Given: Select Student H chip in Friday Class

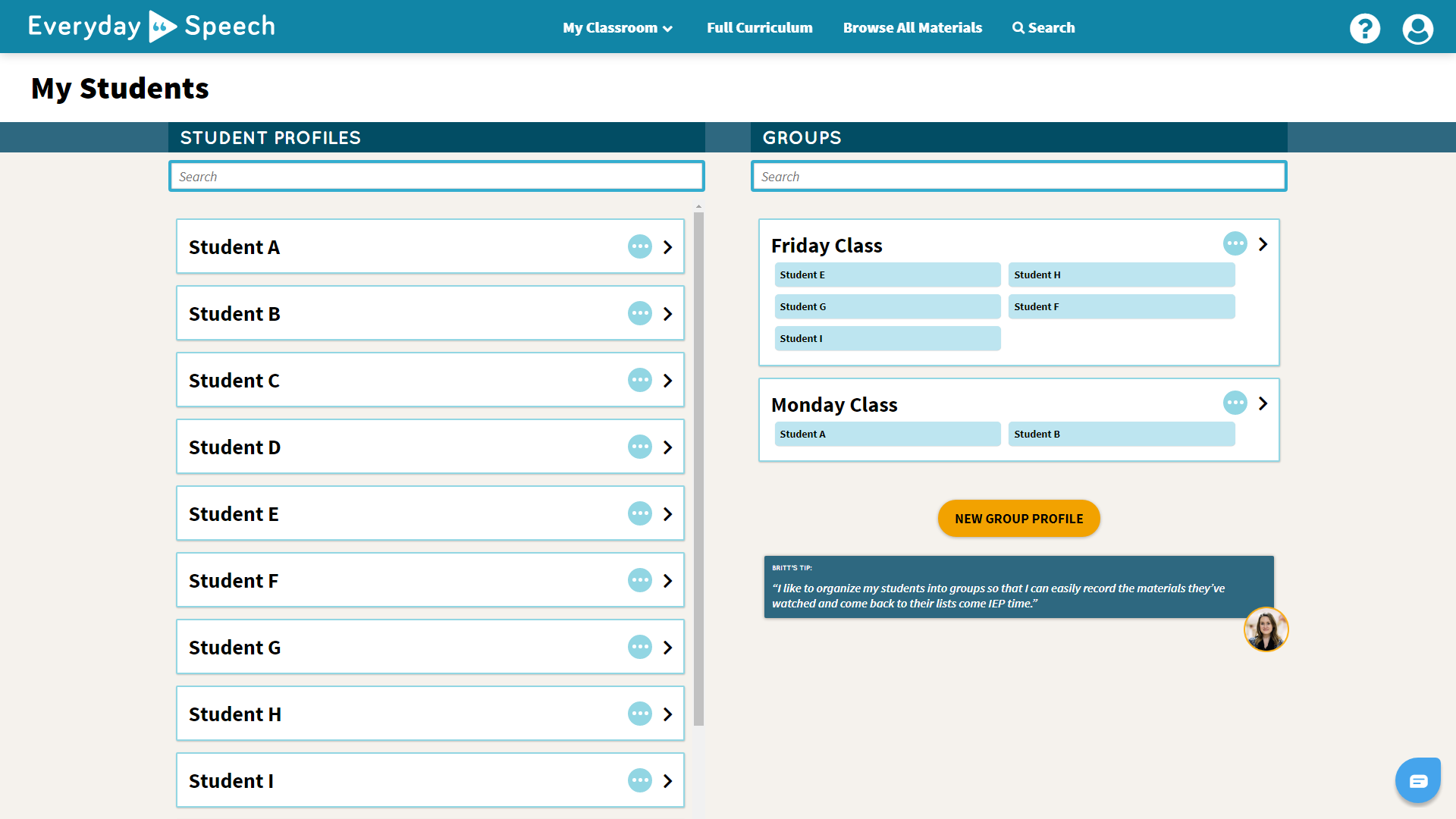Looking at the screenshot, I should [x=1122, y=275].
